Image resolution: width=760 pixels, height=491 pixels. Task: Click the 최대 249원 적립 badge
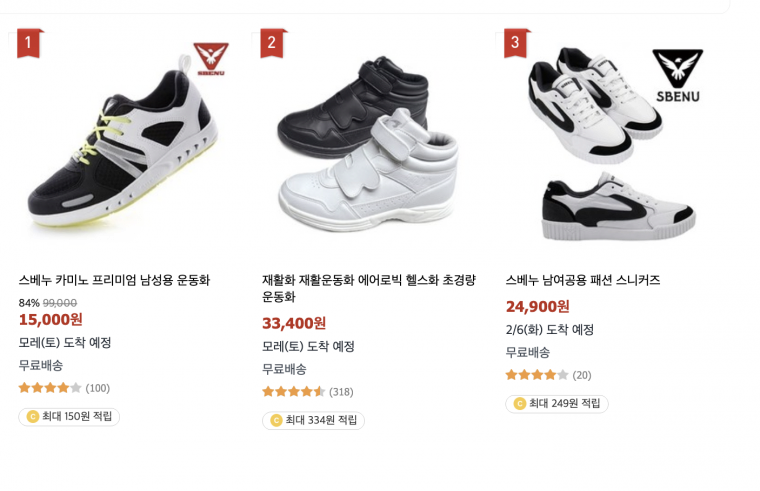coord(557,404)
